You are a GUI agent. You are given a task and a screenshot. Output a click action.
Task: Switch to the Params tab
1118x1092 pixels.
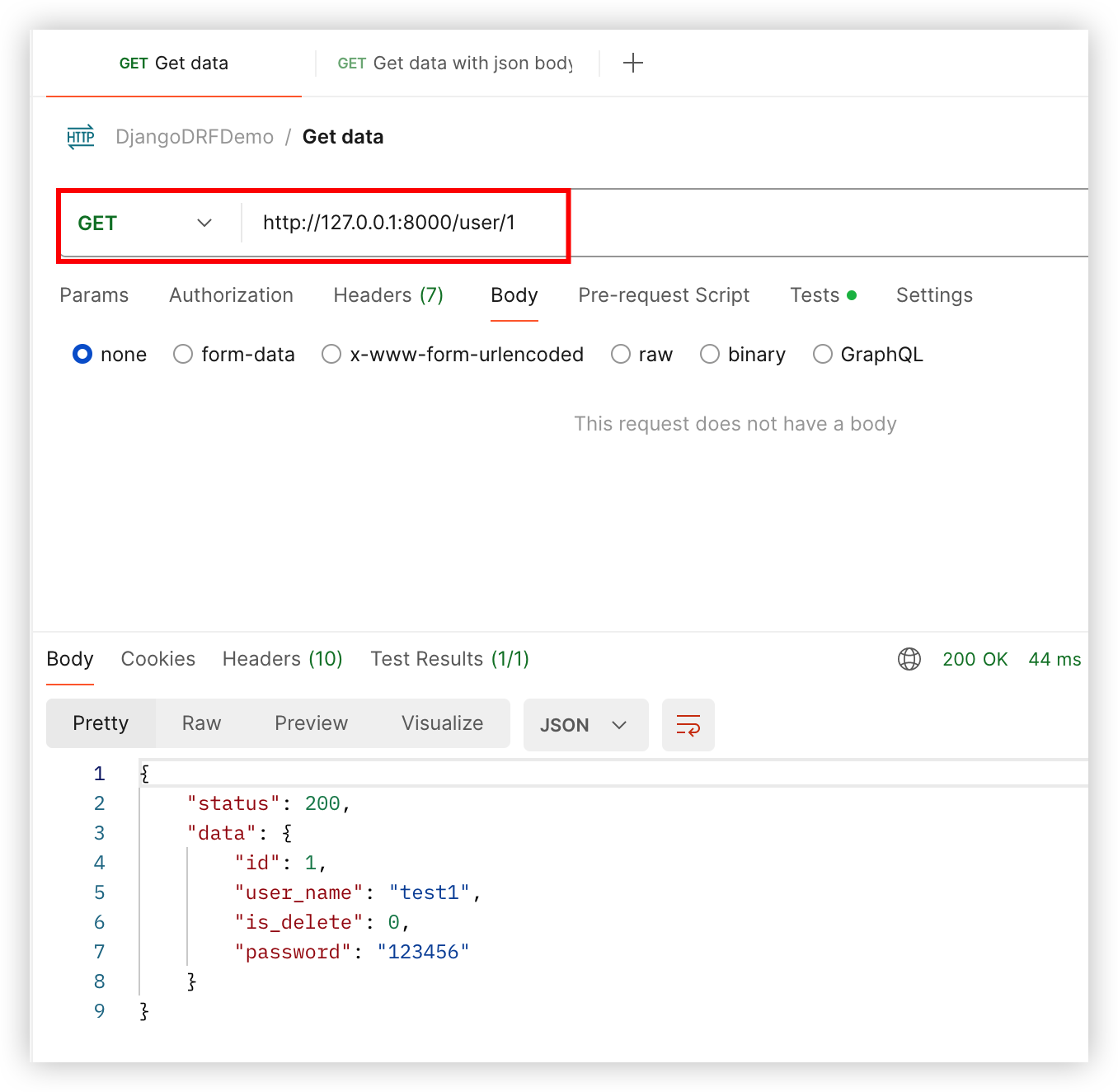point(94,295)
